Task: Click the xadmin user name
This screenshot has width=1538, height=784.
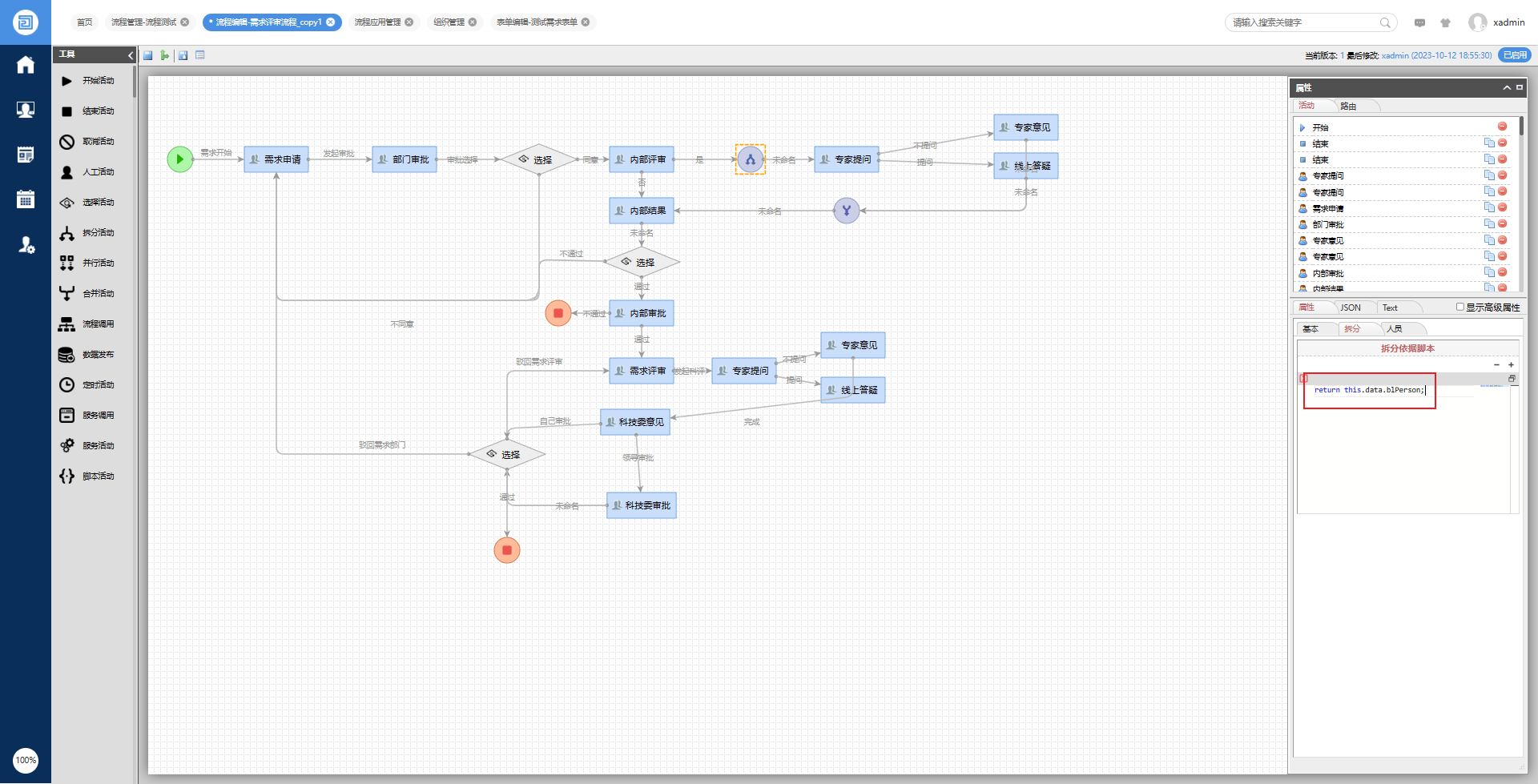Action: point(1508,22)
